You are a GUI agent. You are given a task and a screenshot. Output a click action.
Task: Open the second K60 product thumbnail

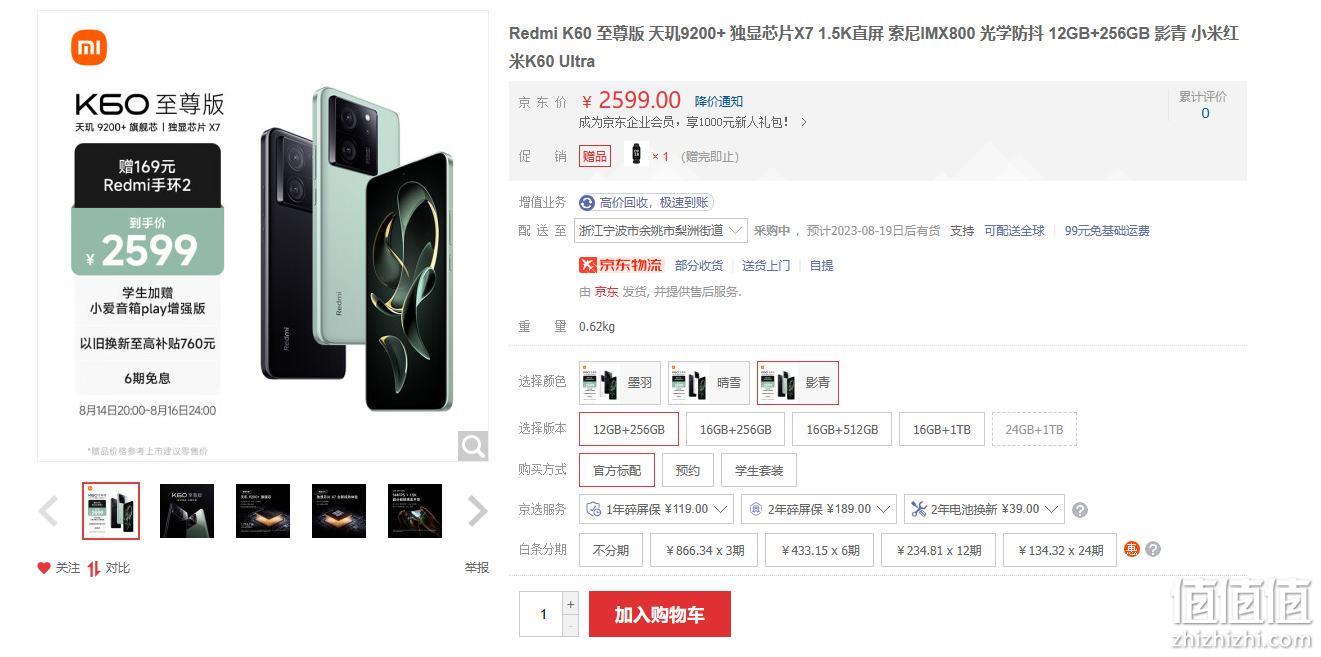[187, 511]
